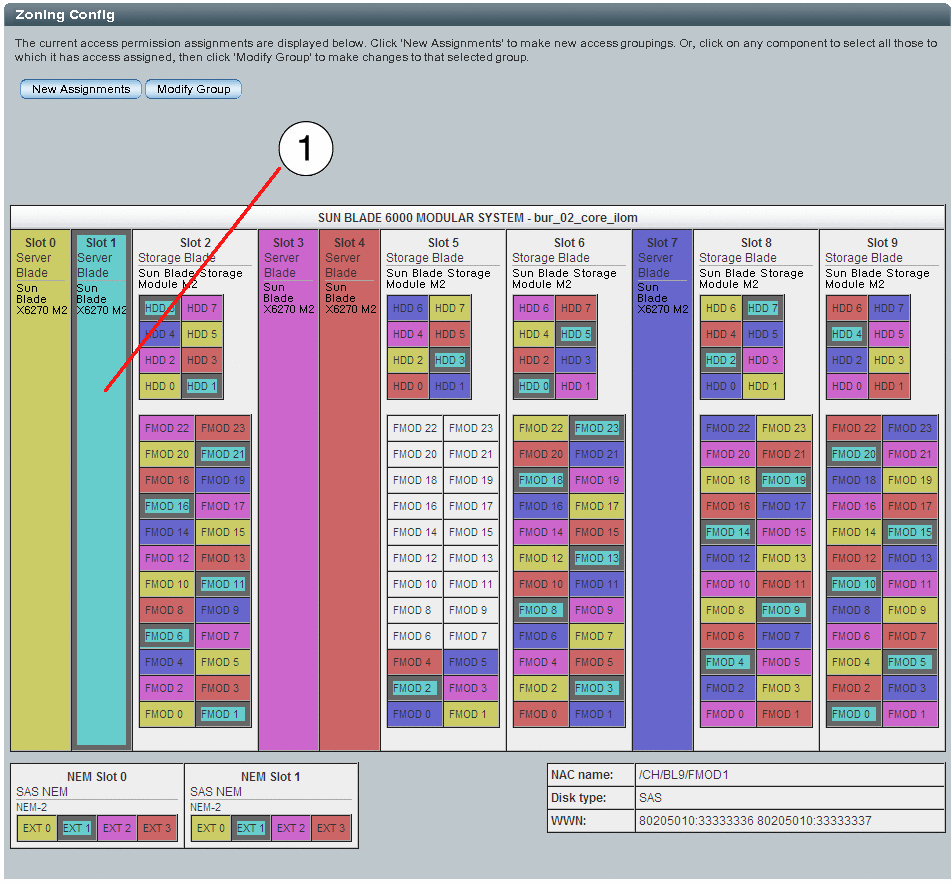
Task: Select HDD 4 in Slot 9
Action: (x=847, y=334)
